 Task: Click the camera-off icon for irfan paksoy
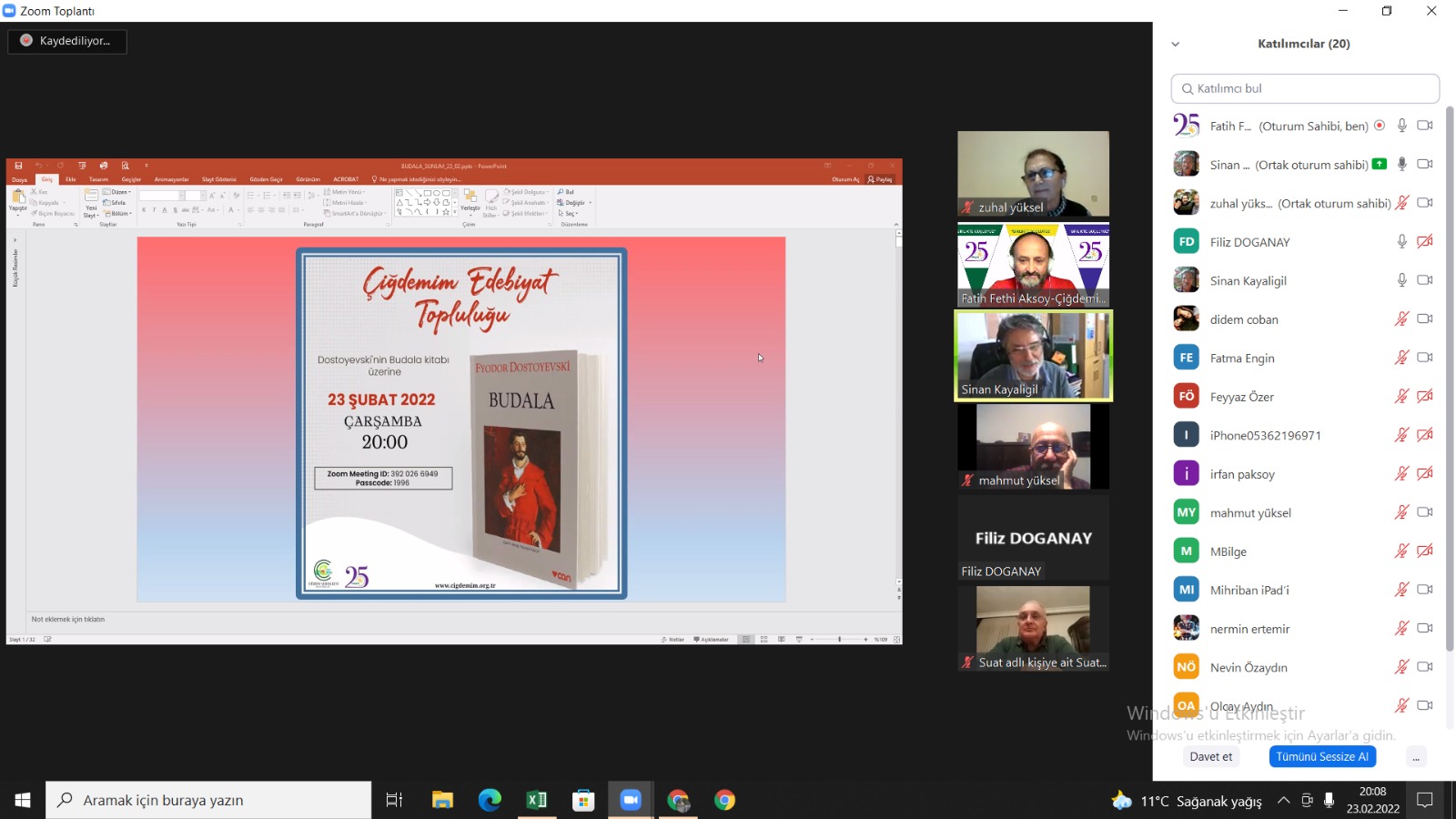click(x=1425, y=473)
